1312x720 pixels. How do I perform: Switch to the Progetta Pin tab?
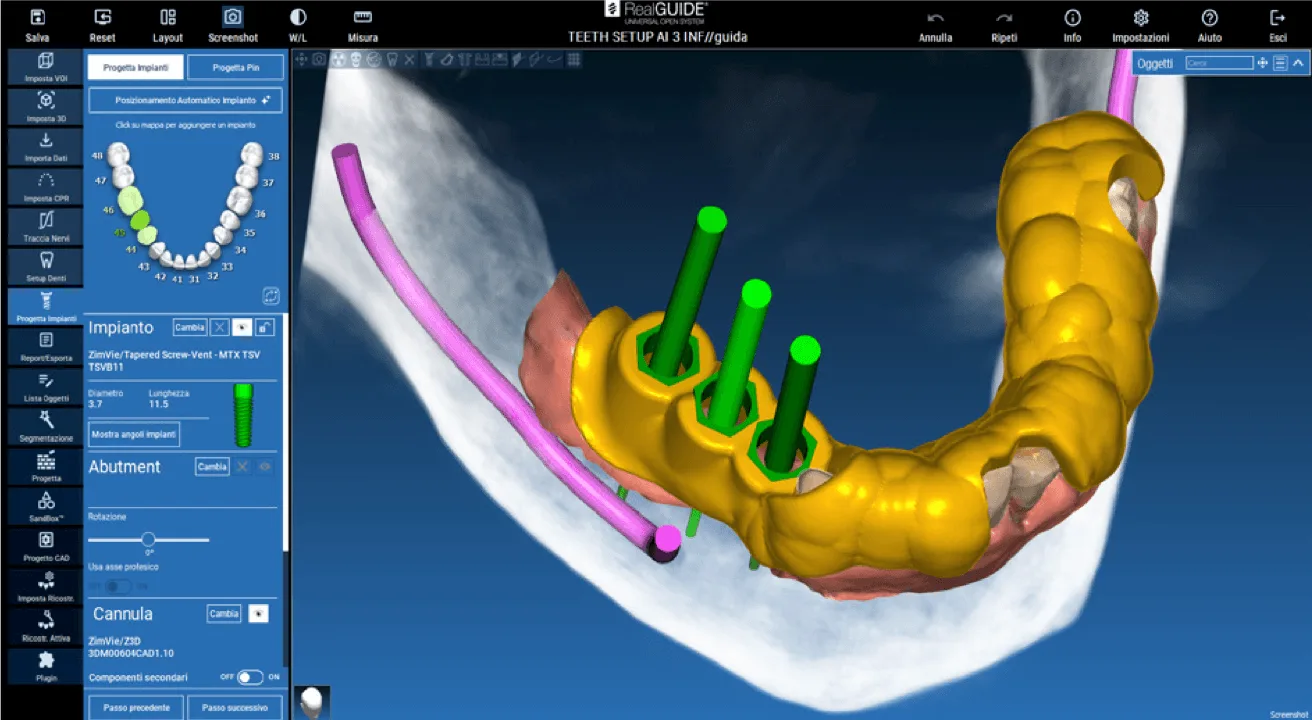click(236, 67)
